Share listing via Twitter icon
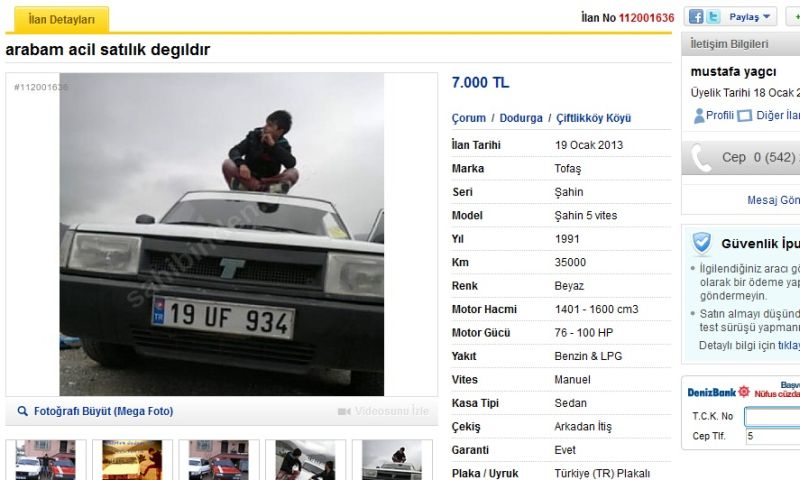The width and height of the screenshot is (800, 480). tap(713, 17)
